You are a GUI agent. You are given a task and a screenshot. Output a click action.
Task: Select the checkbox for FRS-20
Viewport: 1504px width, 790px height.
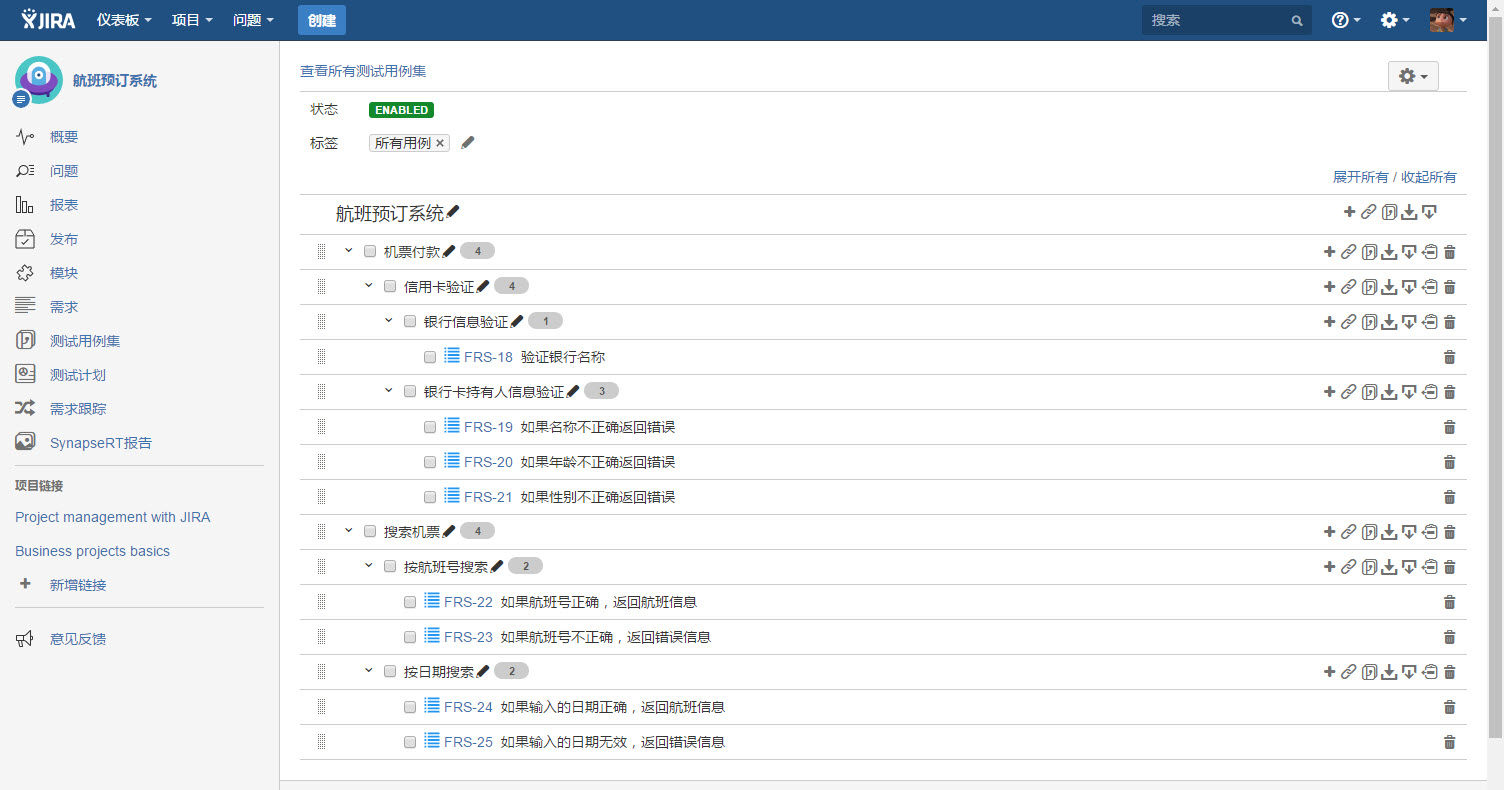click(430, 462)
